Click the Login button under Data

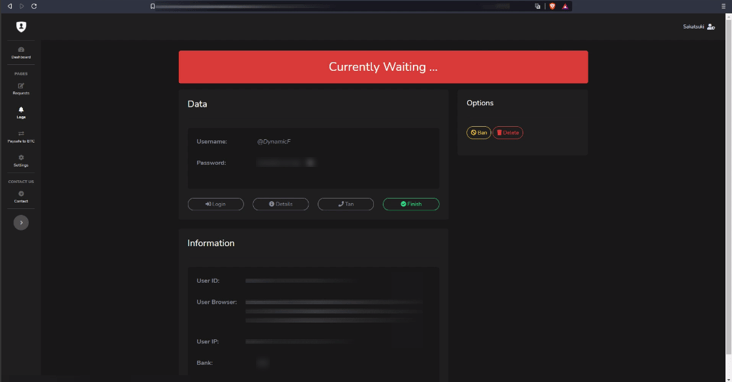pyautogui.click(x=216, y=204)
